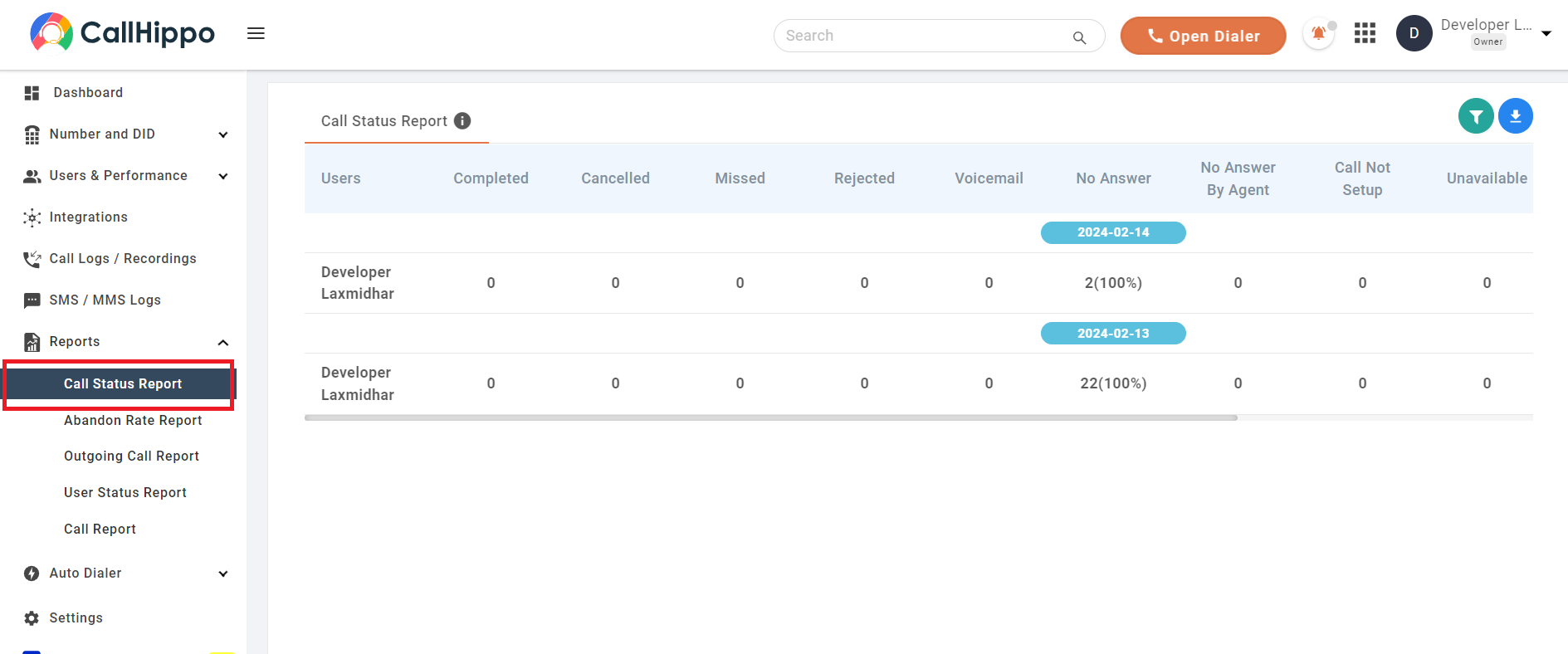Click the Completed column header
The width and height of the screenshot is (1568, 654).
(491, 178)
